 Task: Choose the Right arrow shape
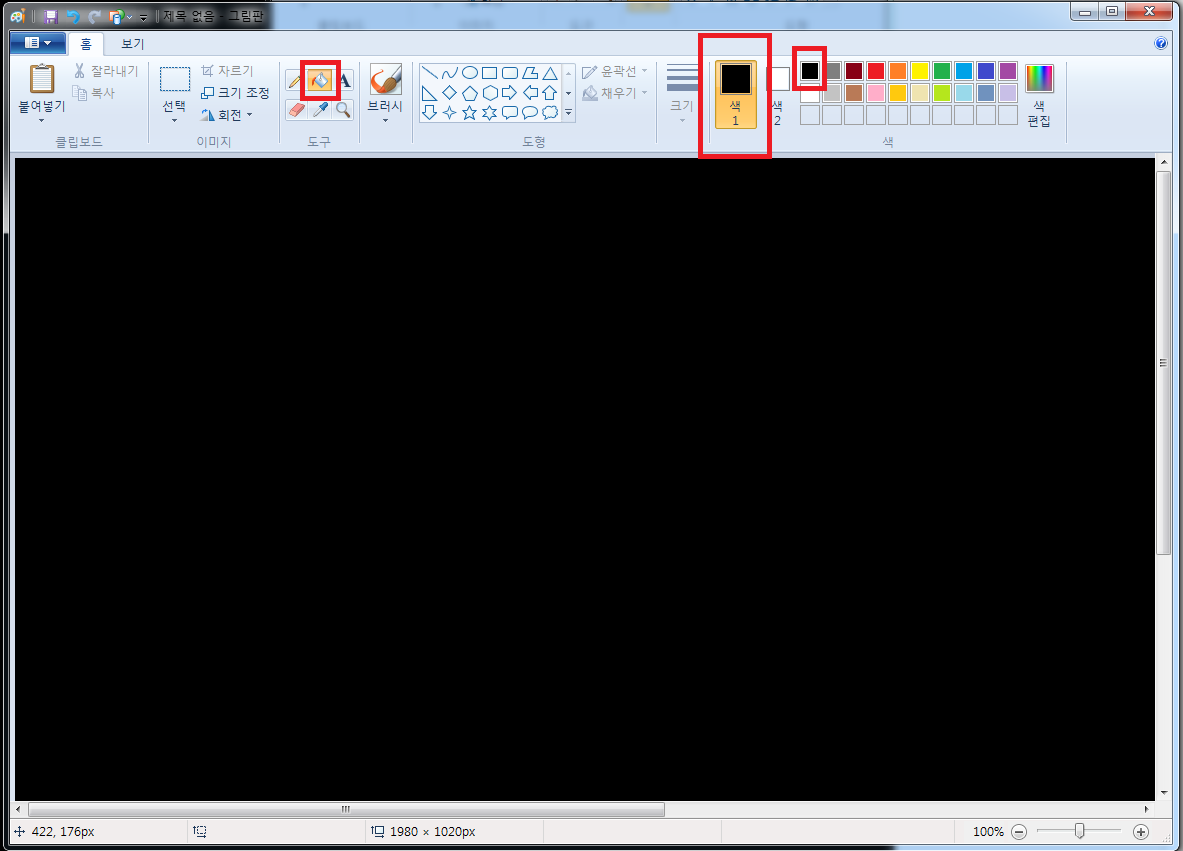510,93
